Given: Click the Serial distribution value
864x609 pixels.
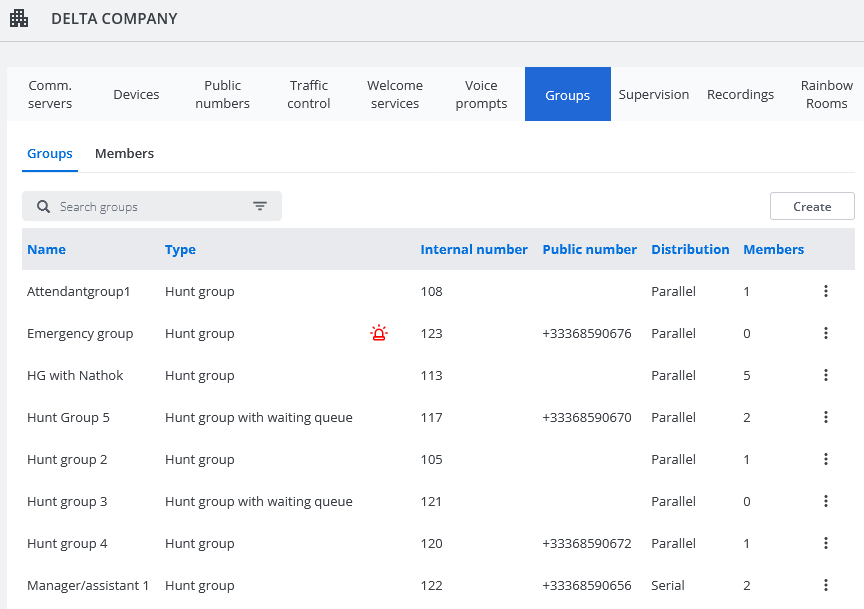Looking at the screenshot, I should (668, 585).
